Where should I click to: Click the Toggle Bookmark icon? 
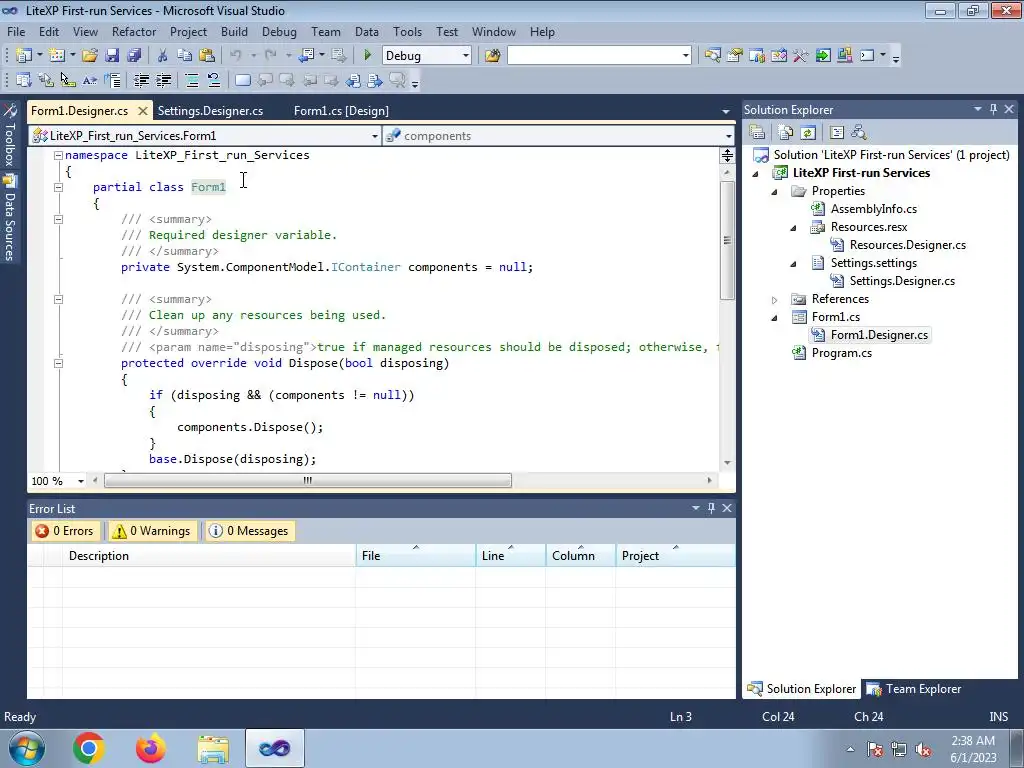(x=242, y=80)
